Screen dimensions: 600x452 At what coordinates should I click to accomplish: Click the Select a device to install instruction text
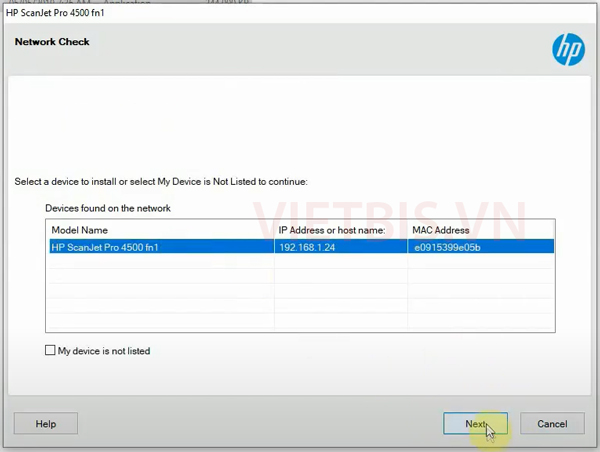point(160,182)
